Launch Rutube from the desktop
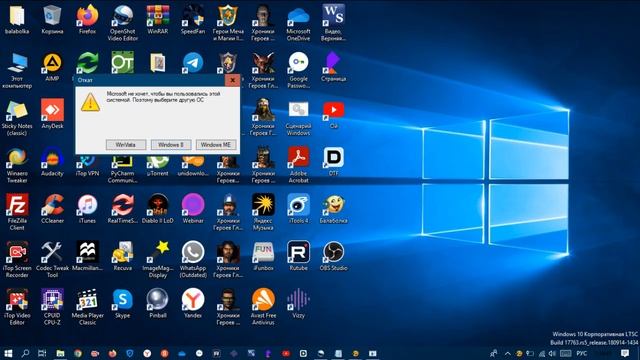 point(298,256)
